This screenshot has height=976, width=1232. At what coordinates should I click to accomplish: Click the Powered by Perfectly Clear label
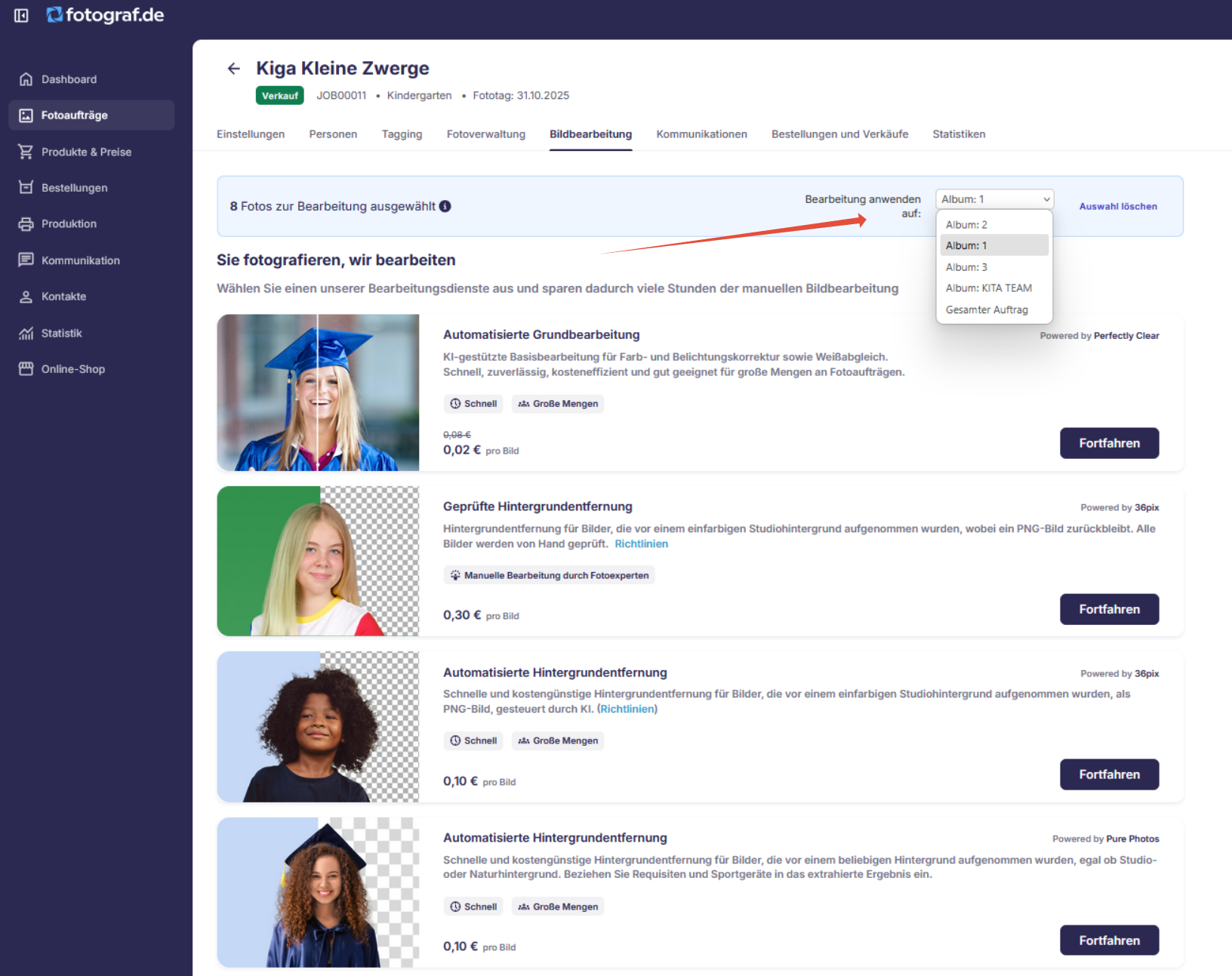pos(1099,336)
